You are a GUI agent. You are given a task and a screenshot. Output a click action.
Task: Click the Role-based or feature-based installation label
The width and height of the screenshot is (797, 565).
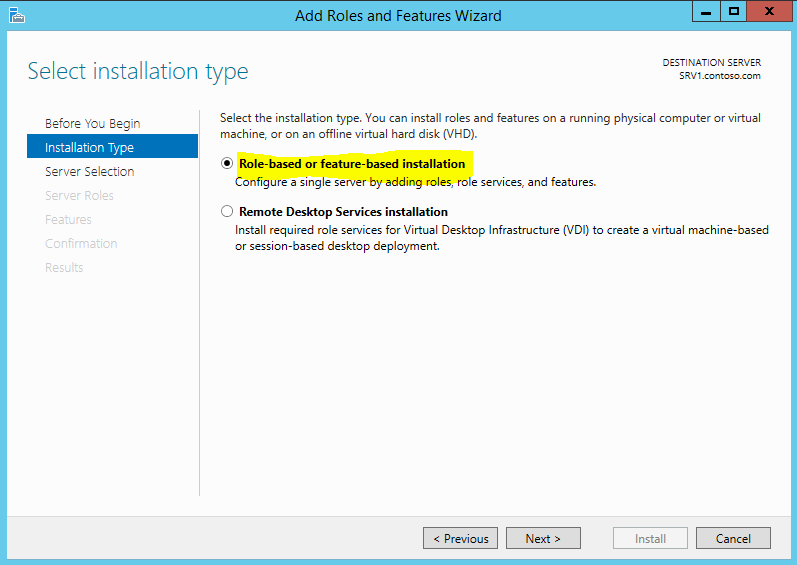(x=352, y=164)
